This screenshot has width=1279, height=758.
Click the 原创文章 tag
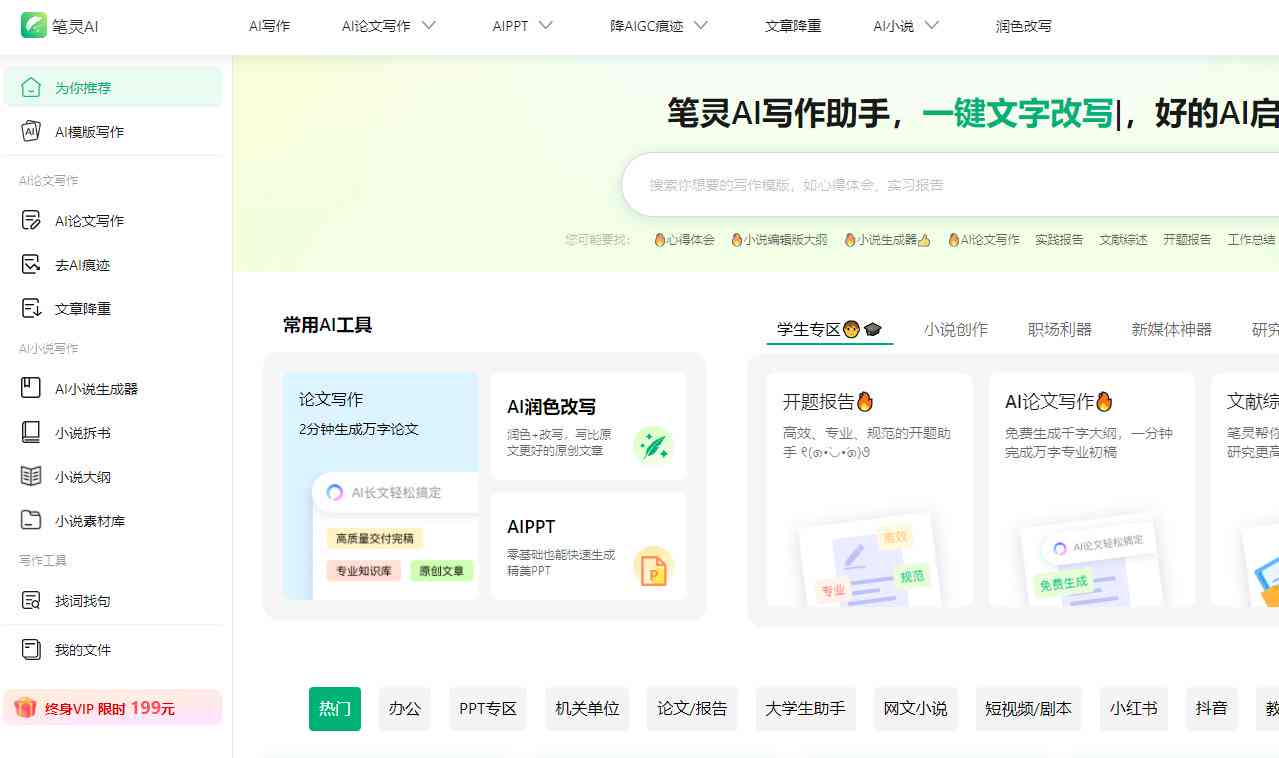point(442,571)
